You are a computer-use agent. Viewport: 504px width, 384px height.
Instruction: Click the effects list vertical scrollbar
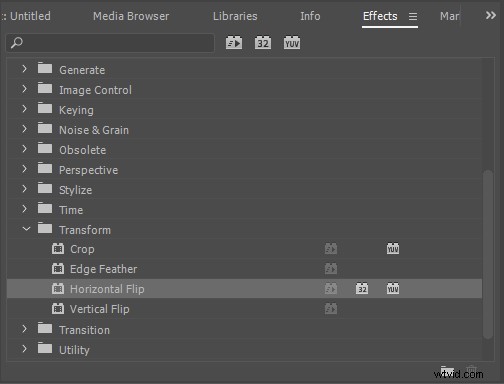(x=488, y=255)
